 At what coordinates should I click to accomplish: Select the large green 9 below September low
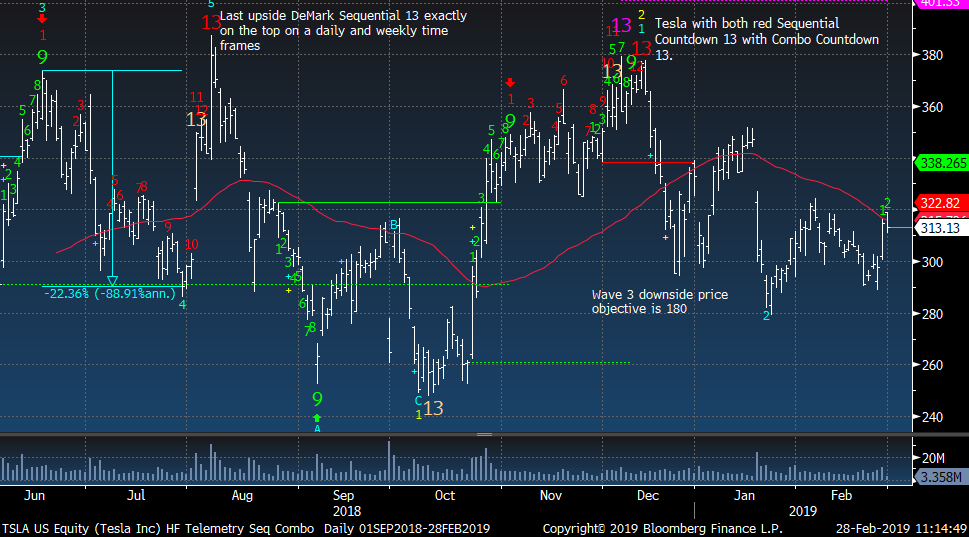[318, 399]
